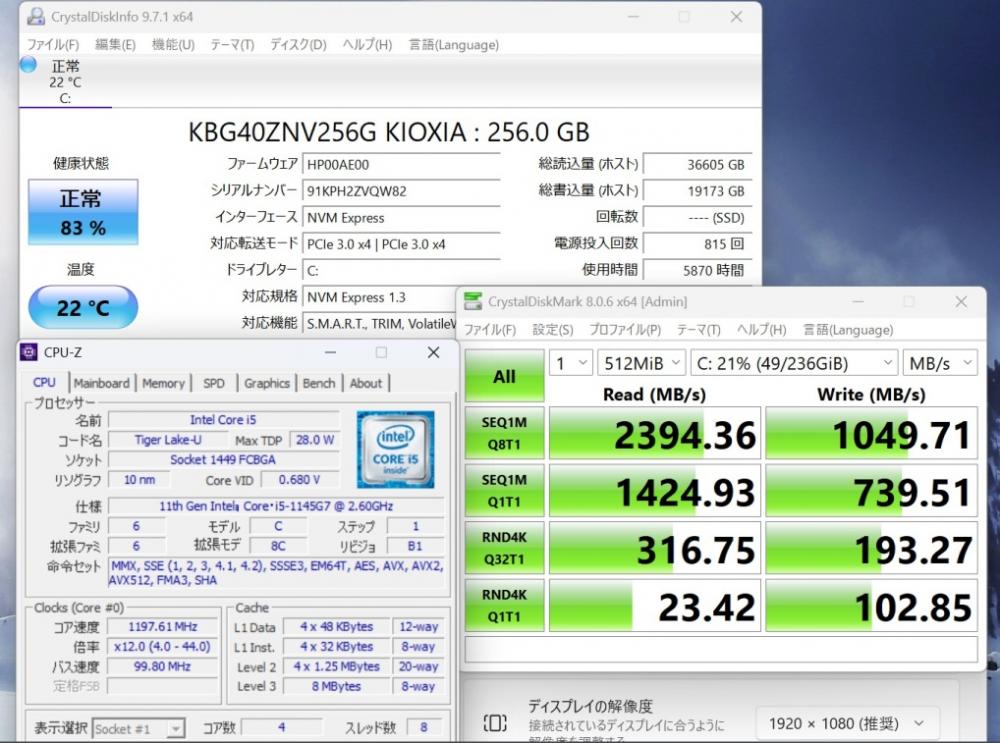
Task: Open the C: 21% (49/236GiB) drive dropdown
Action: pyautogui.click(x=795, y=364)
